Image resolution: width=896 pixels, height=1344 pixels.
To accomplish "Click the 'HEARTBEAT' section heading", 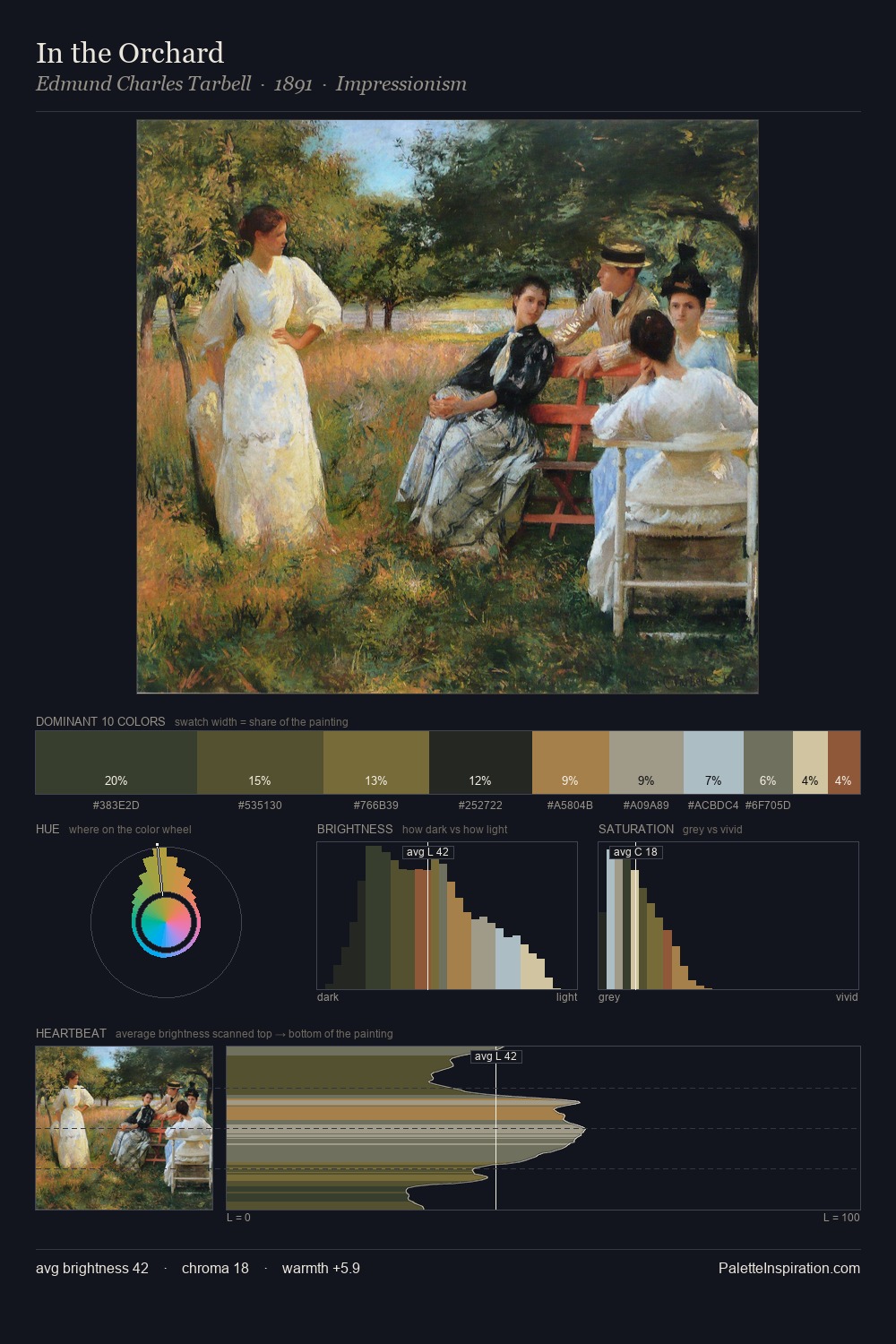I will pyautogui.click(x=71, y=1033).
